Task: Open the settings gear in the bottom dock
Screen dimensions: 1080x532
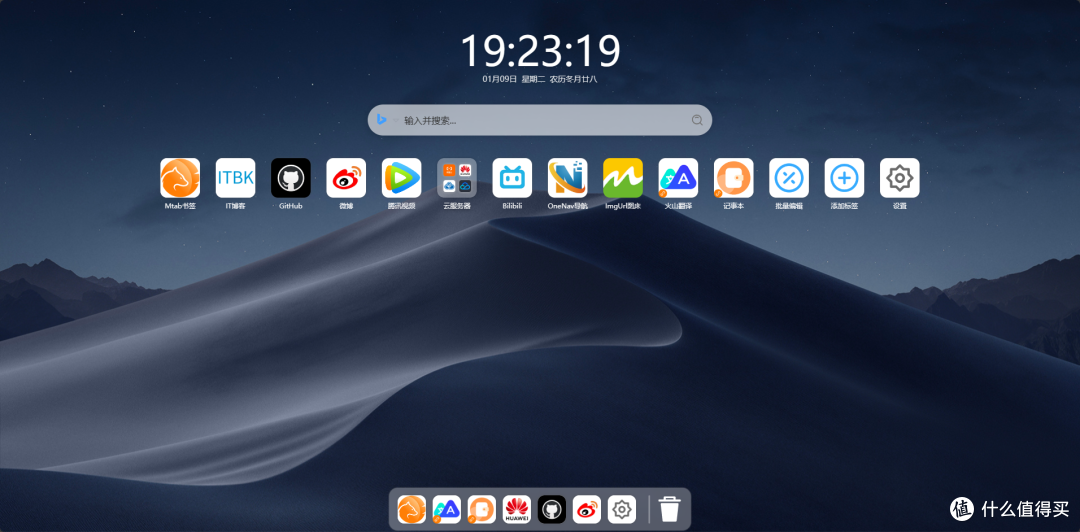Action: tap(622, 509)
